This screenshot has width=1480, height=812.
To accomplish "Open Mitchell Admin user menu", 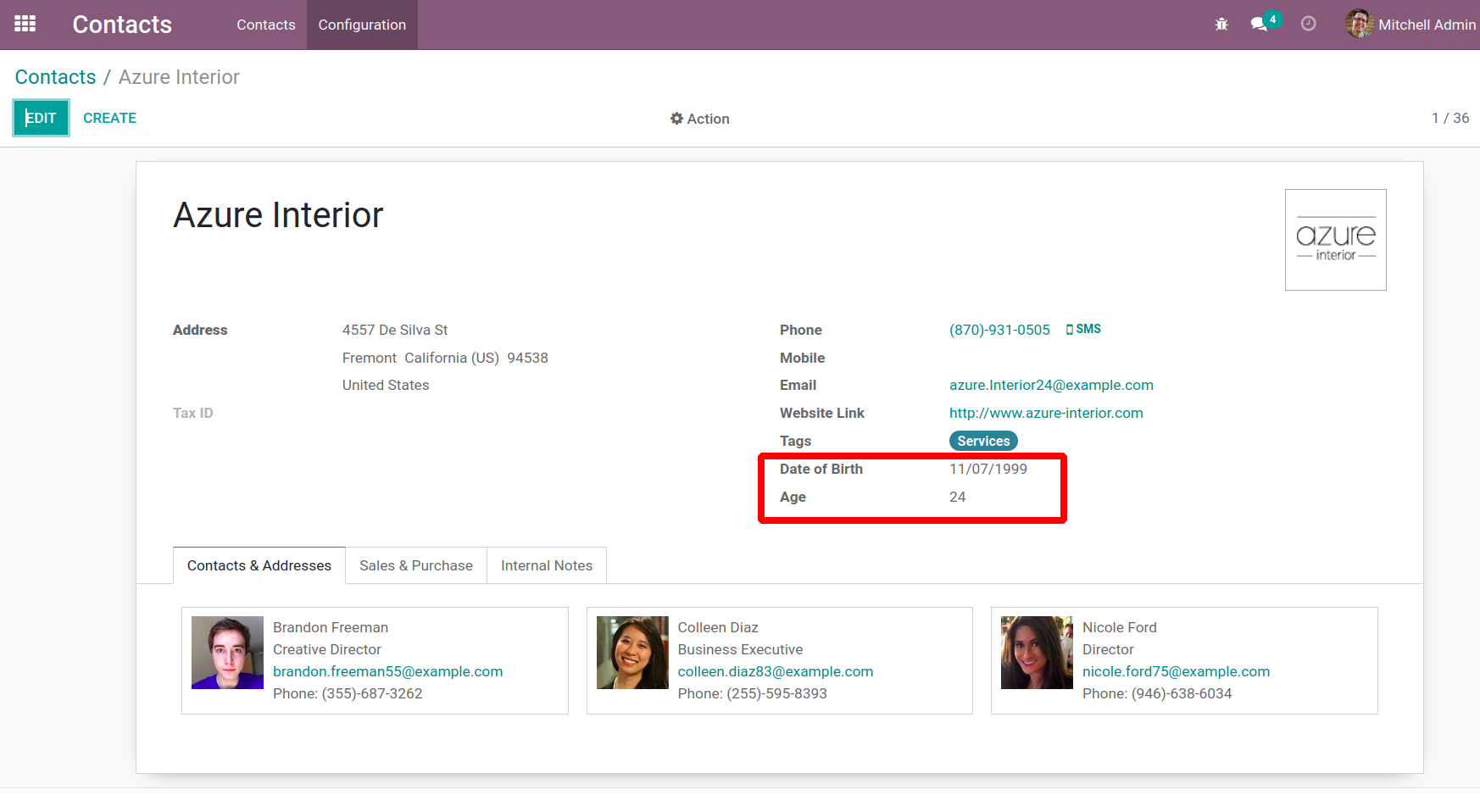I will click(1411, 25).
